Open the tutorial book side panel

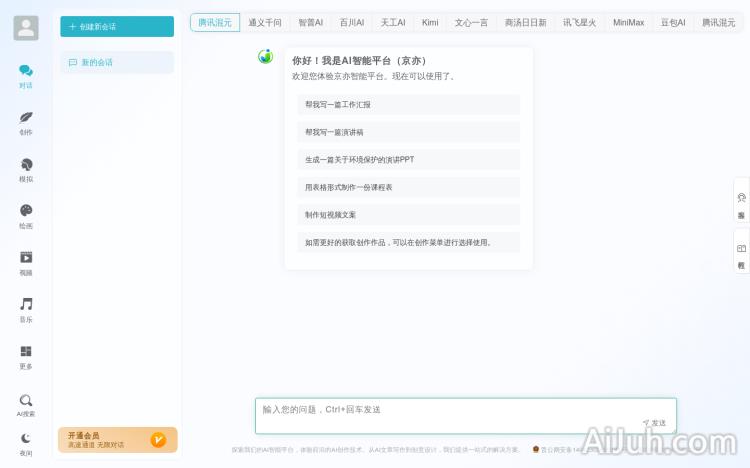741,254
